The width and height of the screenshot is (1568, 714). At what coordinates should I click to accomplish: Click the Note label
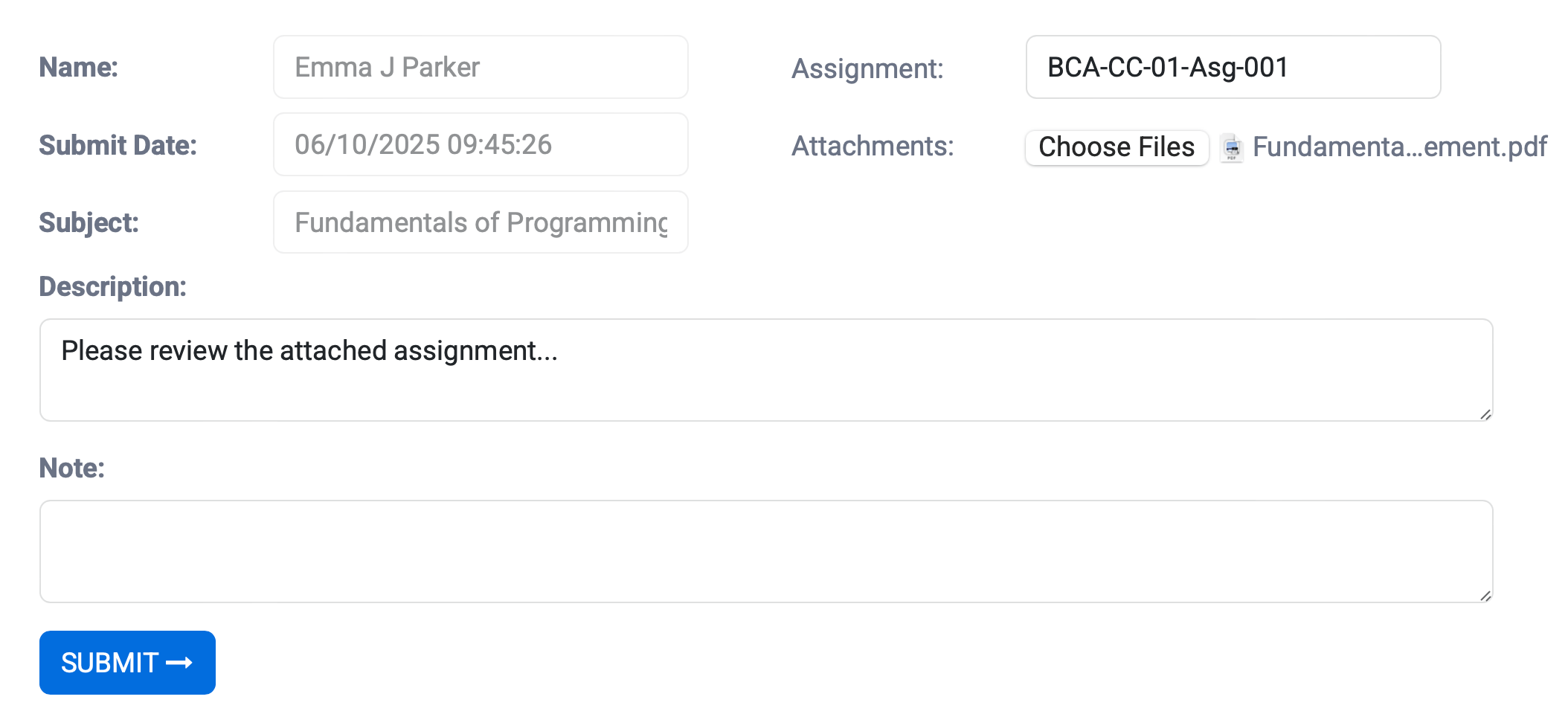point(71,469)
